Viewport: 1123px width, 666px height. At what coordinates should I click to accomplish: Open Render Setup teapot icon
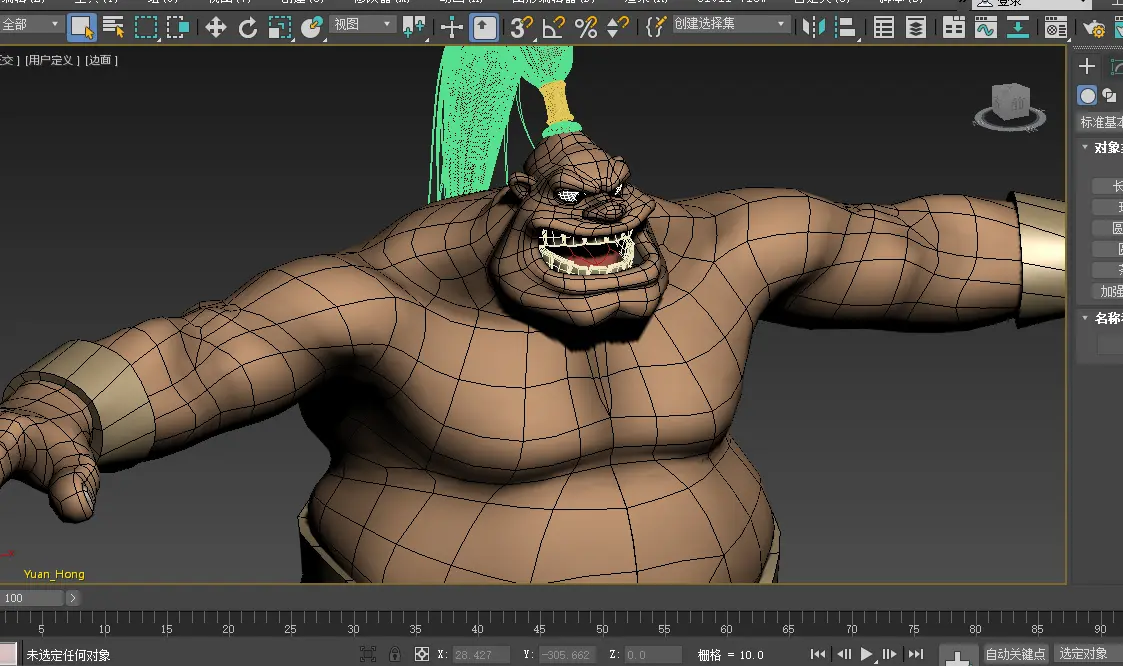(1094, 28)
